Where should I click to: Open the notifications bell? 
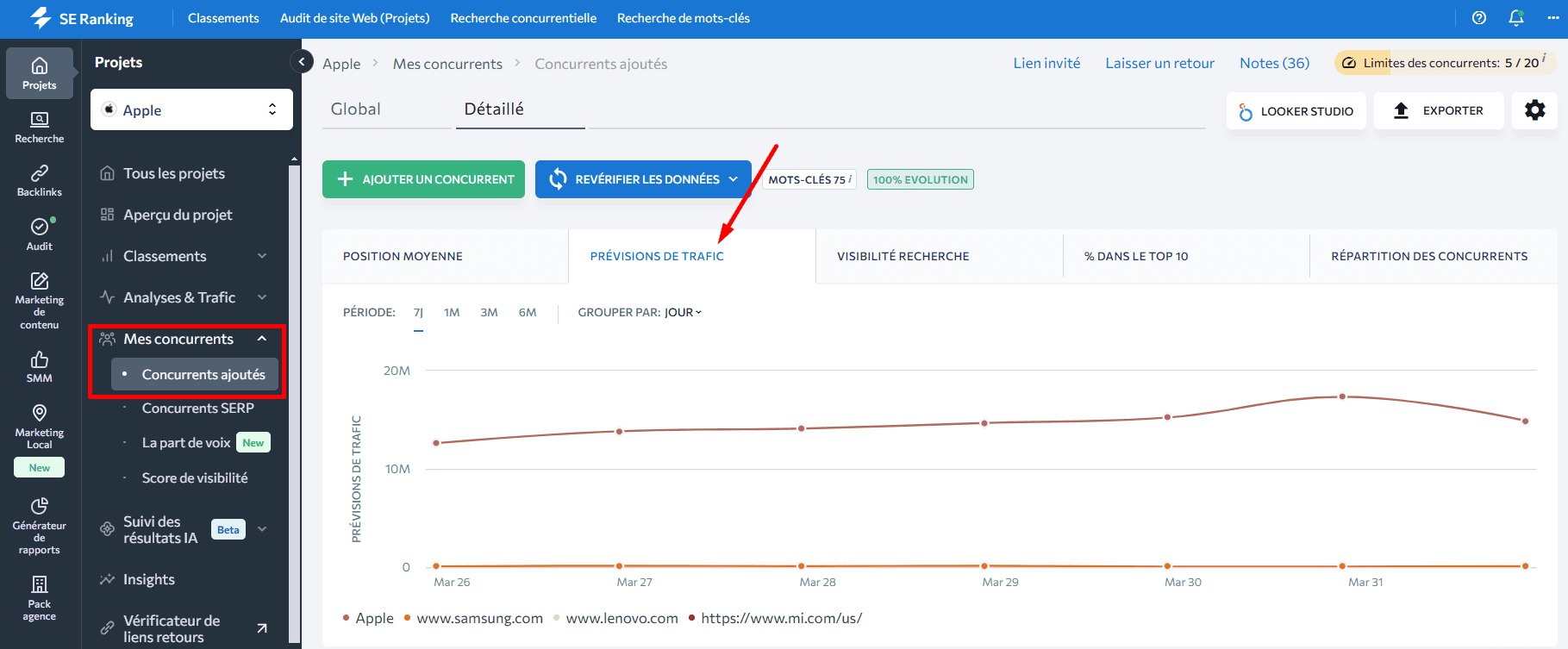pyautogui.click(x=1516, y=18)
